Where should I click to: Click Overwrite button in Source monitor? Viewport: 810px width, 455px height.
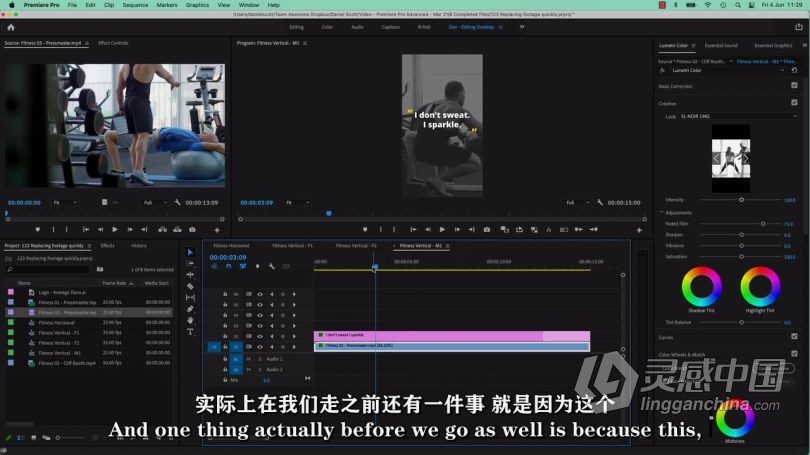point(177,229)
